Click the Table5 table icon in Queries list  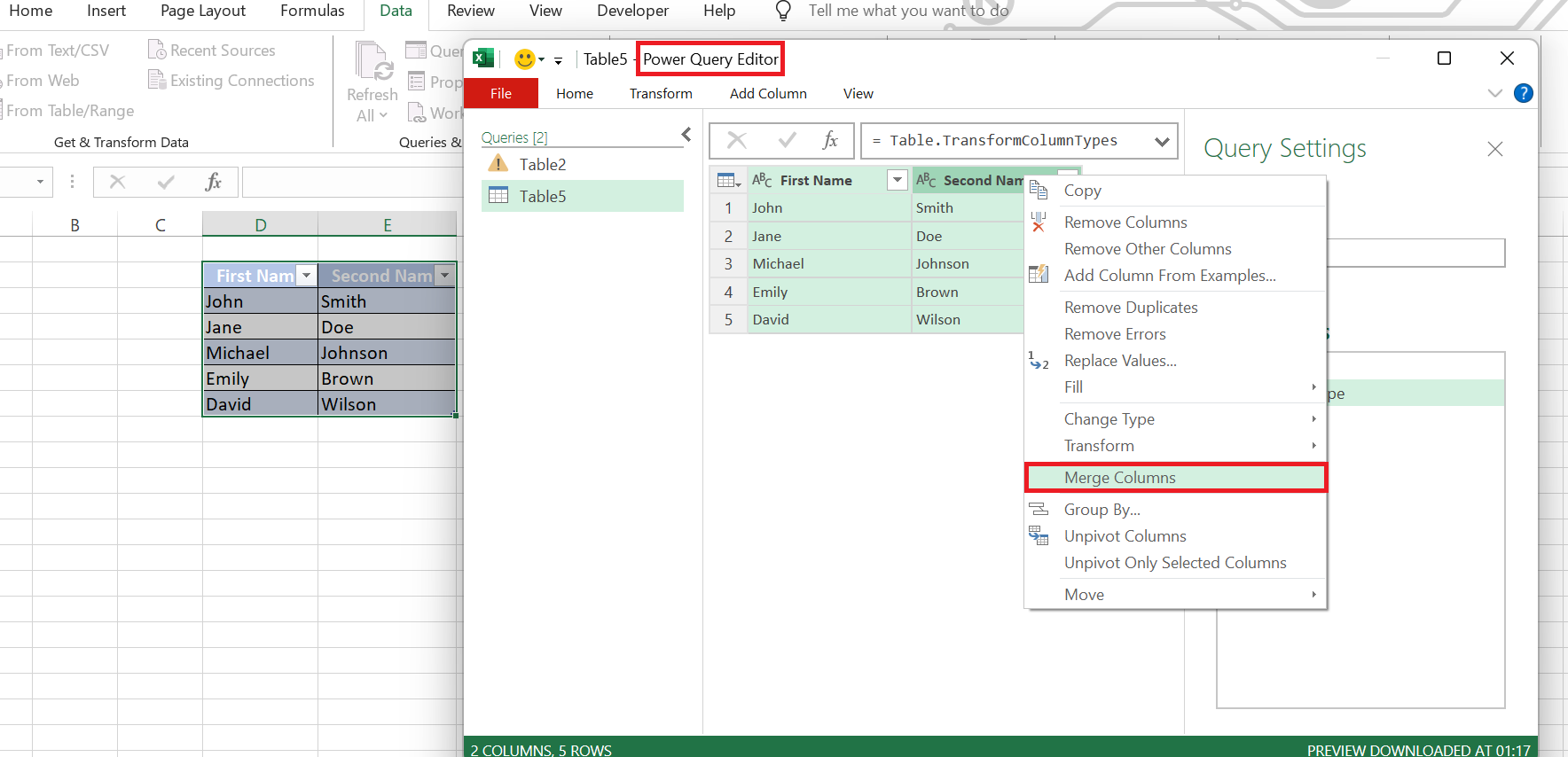pyautogui.click(x=498, y=196)
